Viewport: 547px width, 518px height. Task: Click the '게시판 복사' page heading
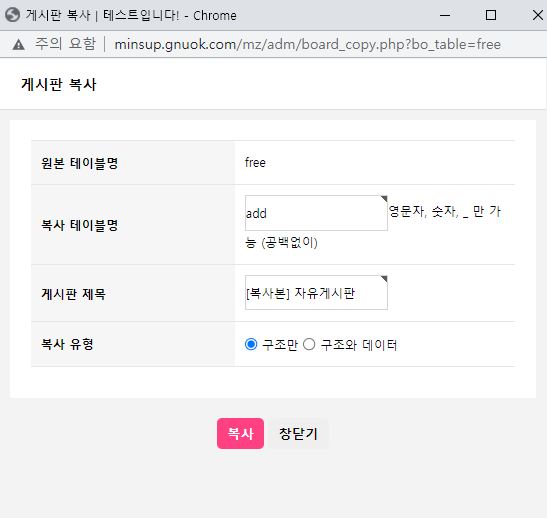pos(59,84)
